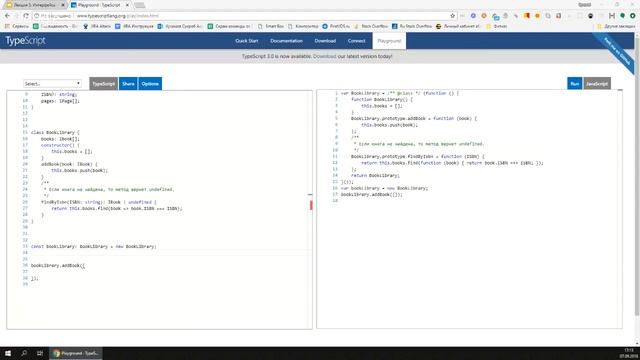Image resolution: width=640 pixels, height=360 pixels.
Task: Open the Ru Stack Overflow bookmark
Action: [412, 26]
